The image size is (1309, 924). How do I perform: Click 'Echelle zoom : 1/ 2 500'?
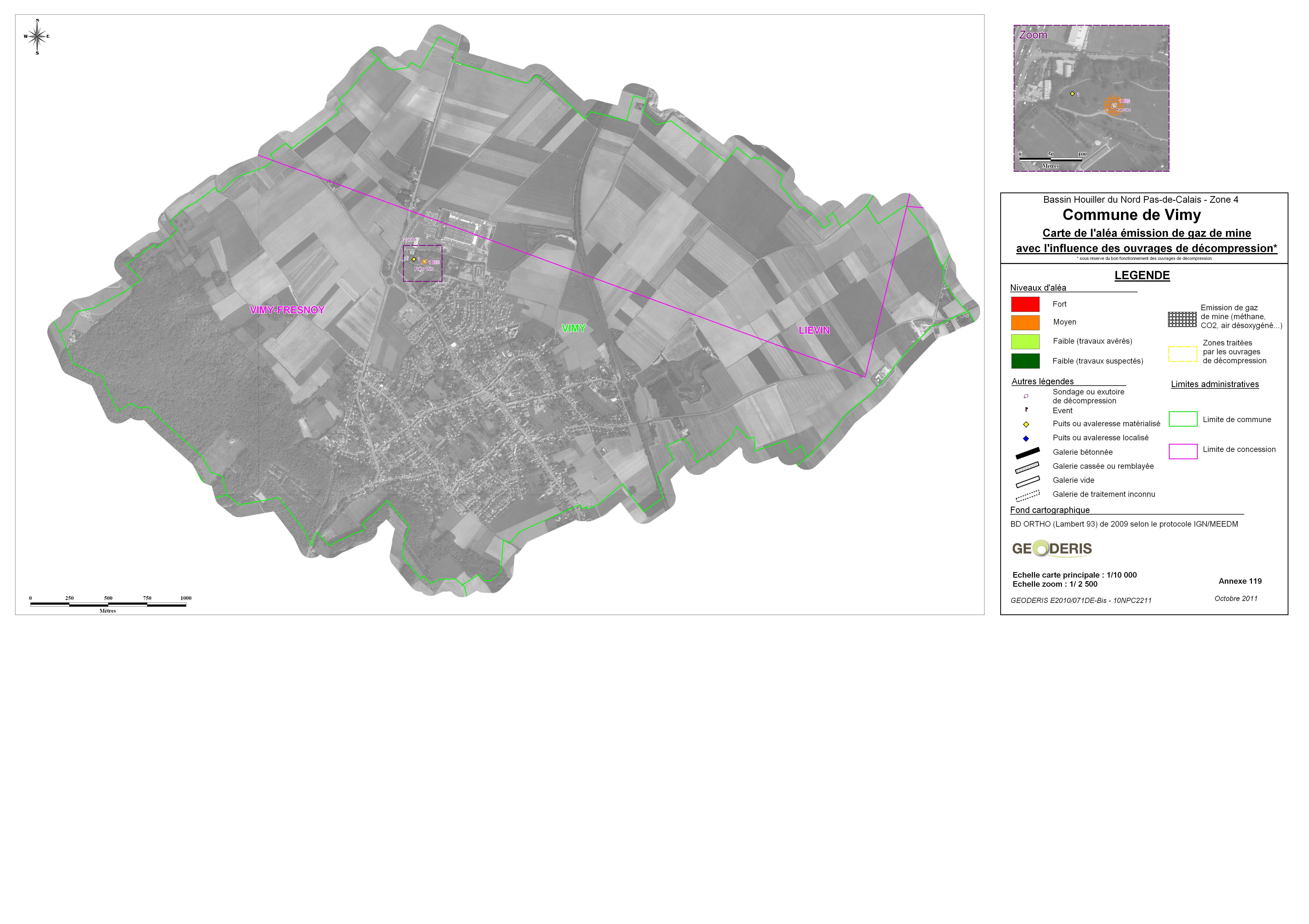tap(1055, 584)
